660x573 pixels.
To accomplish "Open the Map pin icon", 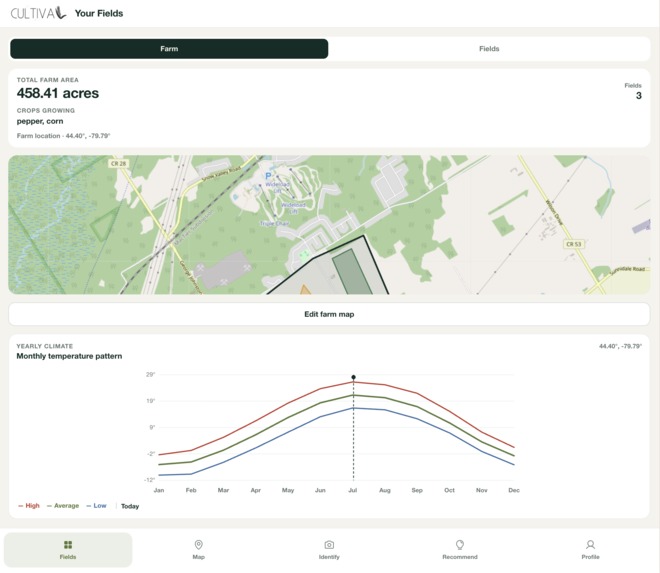I will 198,545.
